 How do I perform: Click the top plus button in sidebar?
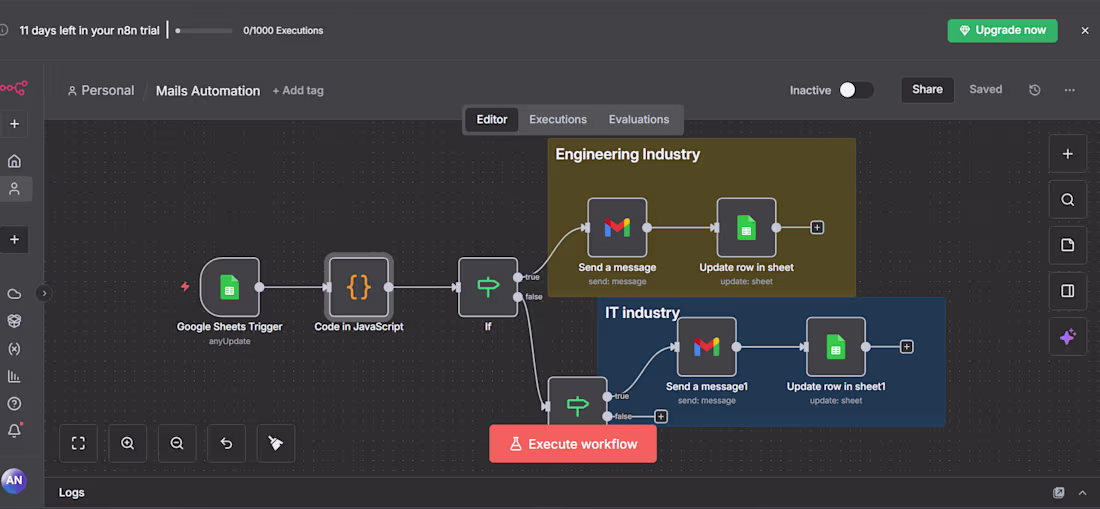[14, 124]
